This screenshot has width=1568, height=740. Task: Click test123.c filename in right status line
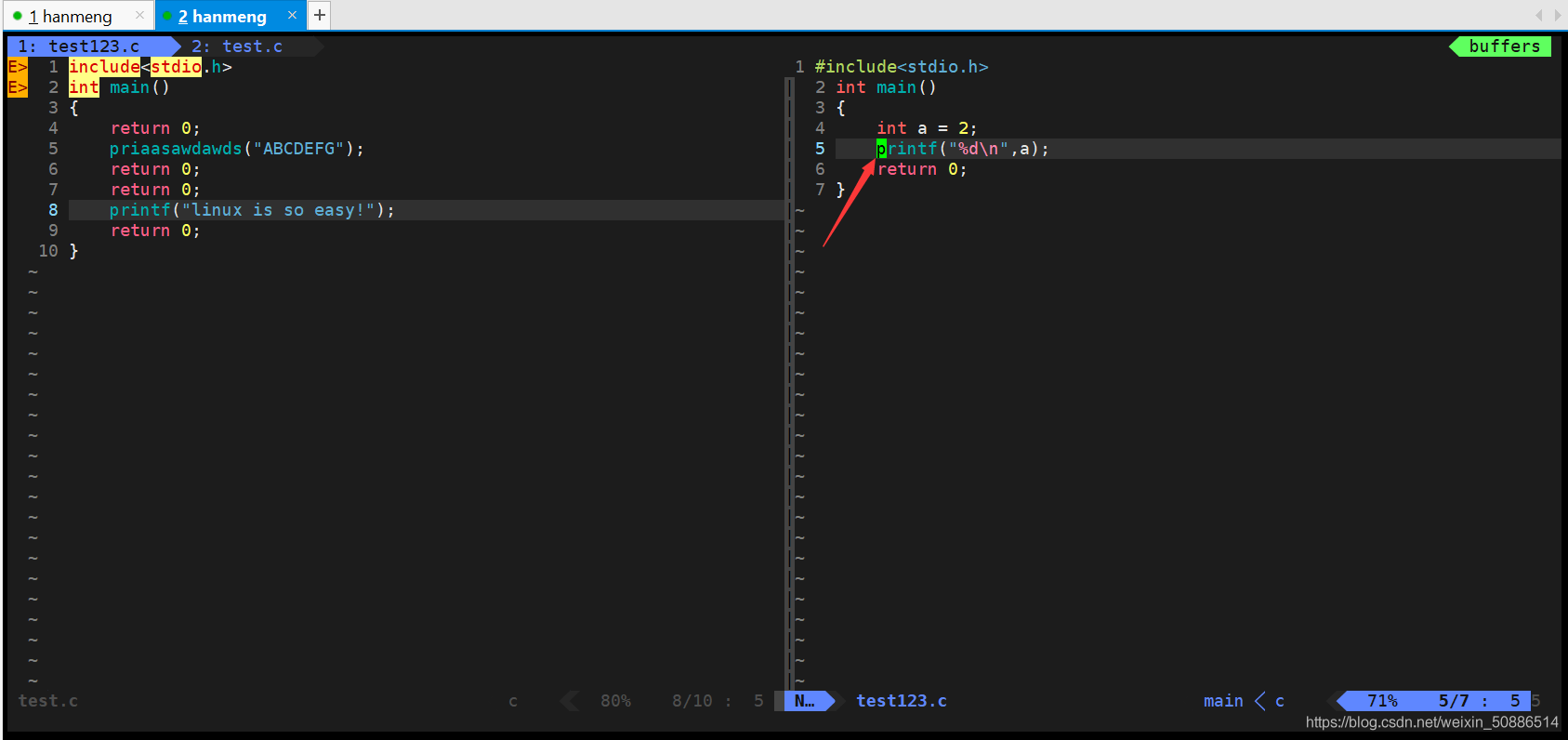coord(902,701)
